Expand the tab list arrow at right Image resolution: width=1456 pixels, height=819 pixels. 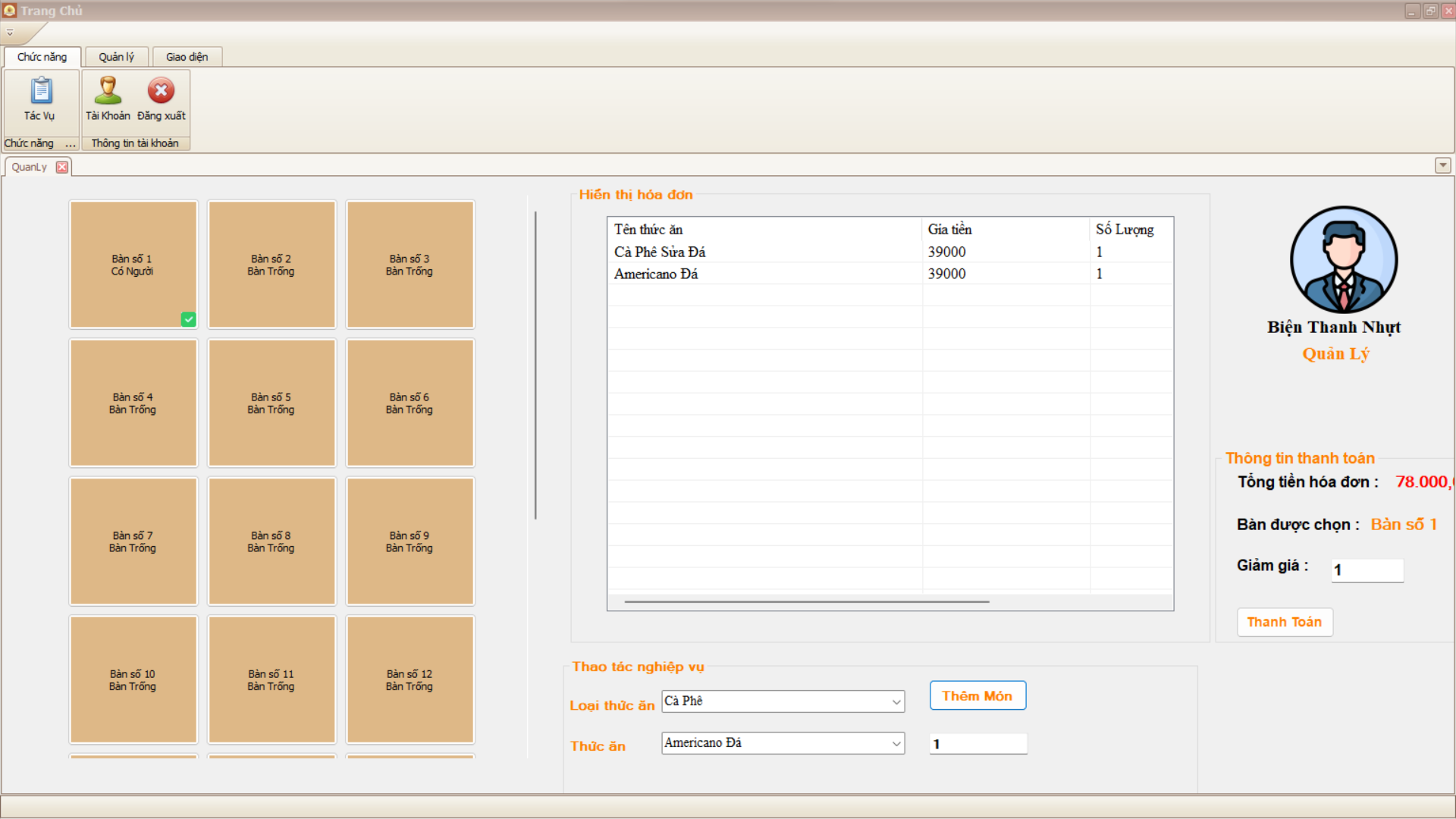[x=1442, y=165]
